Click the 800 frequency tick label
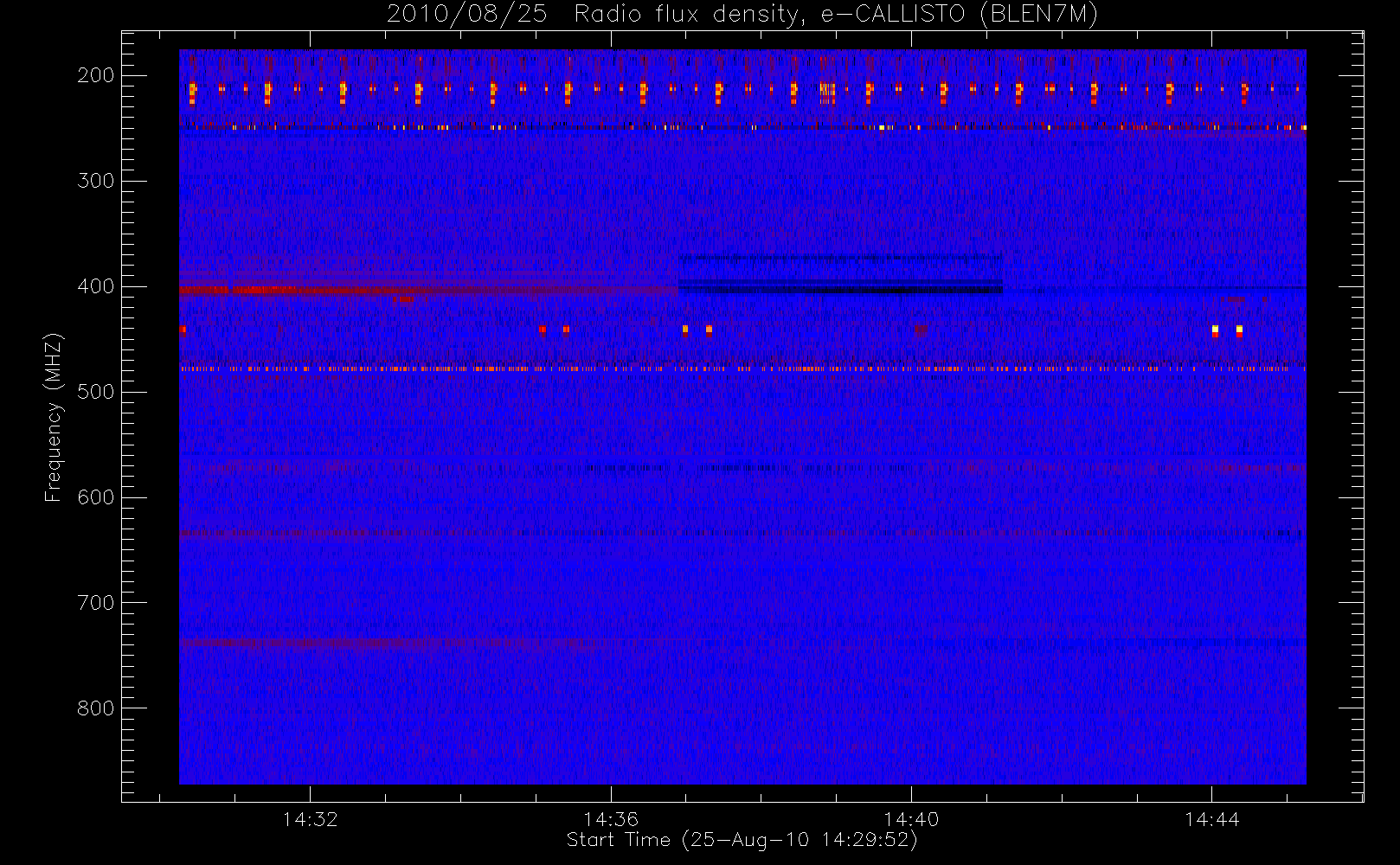 95,708
